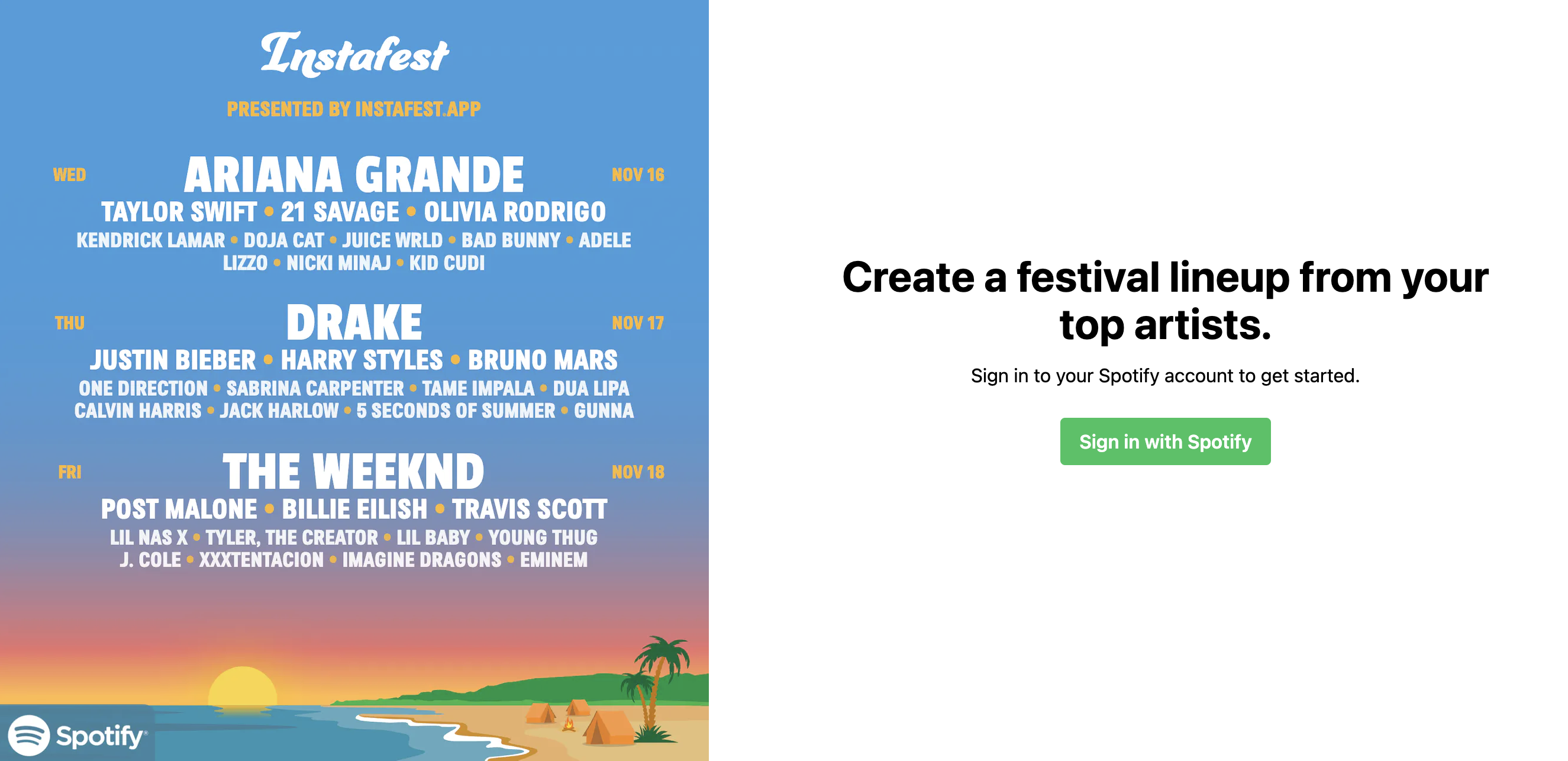Screen dimensions: 1568x761
Task: Click the small leftmost tent on the beach
Action: (540, 713)
